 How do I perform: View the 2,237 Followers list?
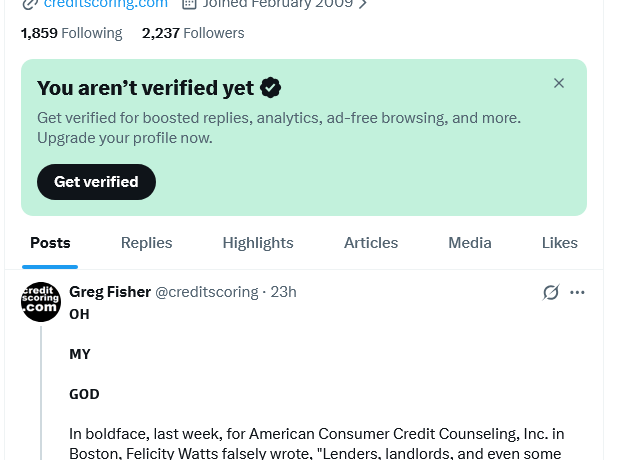193,33
